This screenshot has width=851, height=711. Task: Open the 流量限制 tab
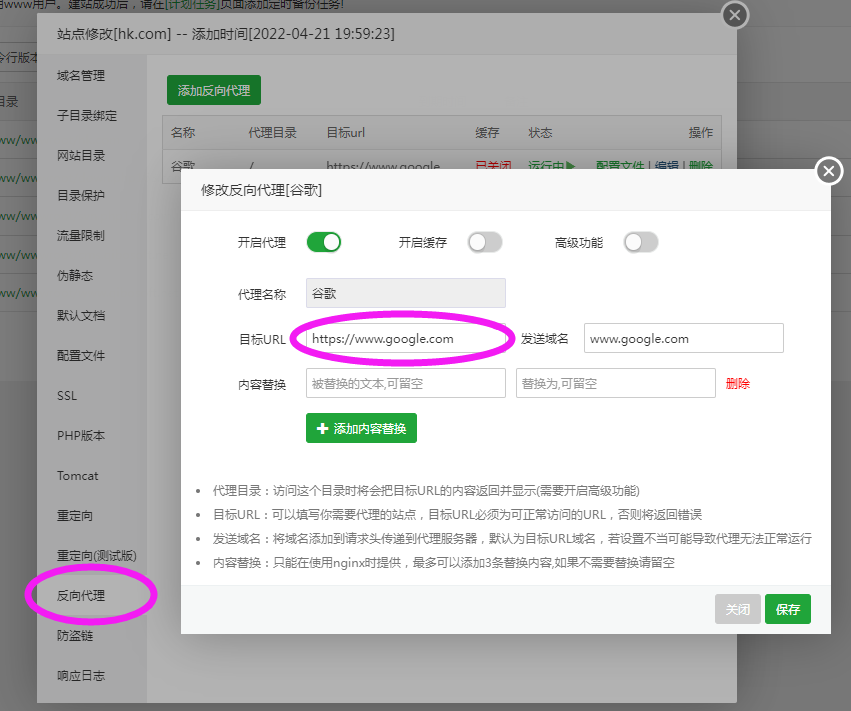(x=81, y=236)
